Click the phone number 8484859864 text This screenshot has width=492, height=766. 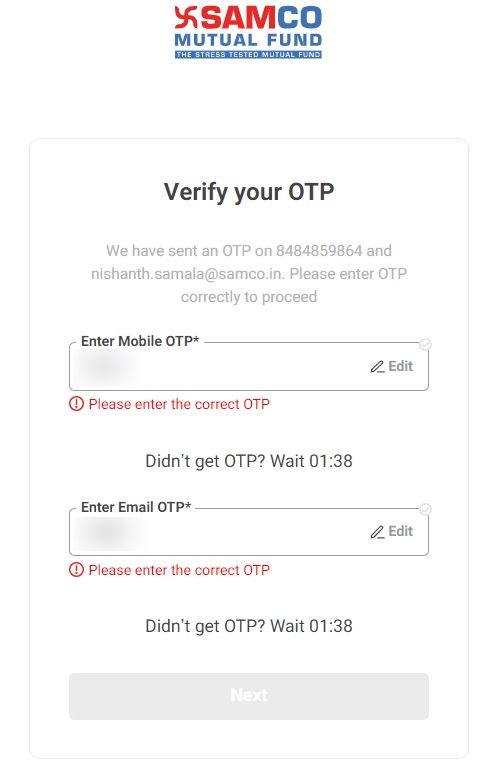pyautogui.click(x=319, y=251)
